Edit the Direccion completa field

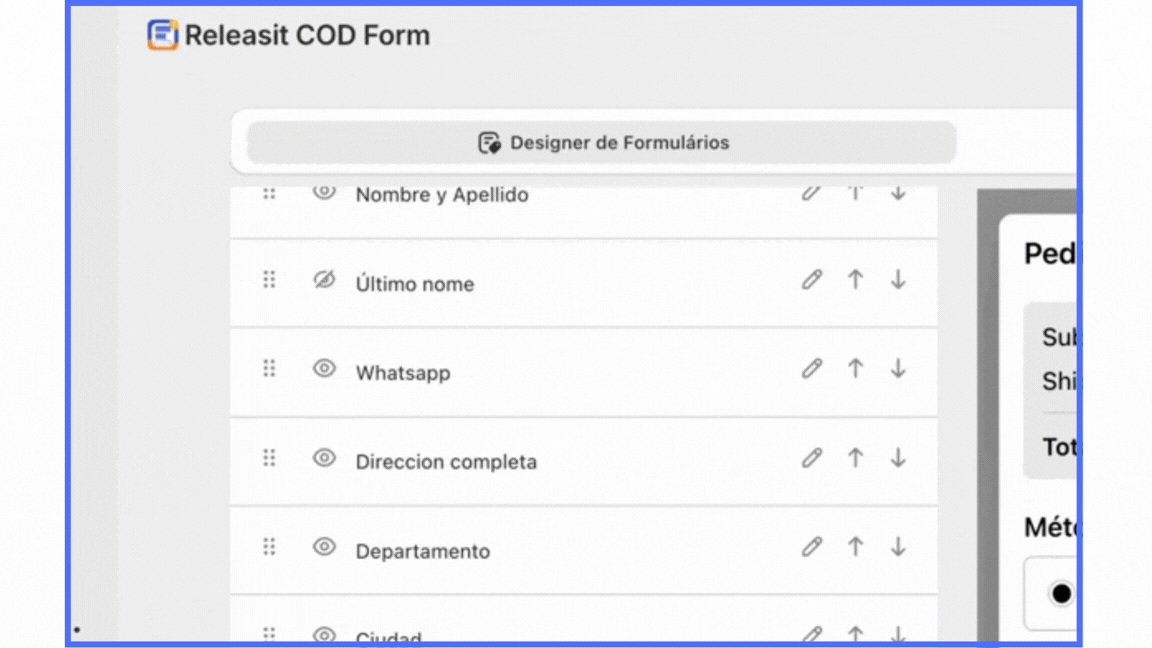click(811, 458)
